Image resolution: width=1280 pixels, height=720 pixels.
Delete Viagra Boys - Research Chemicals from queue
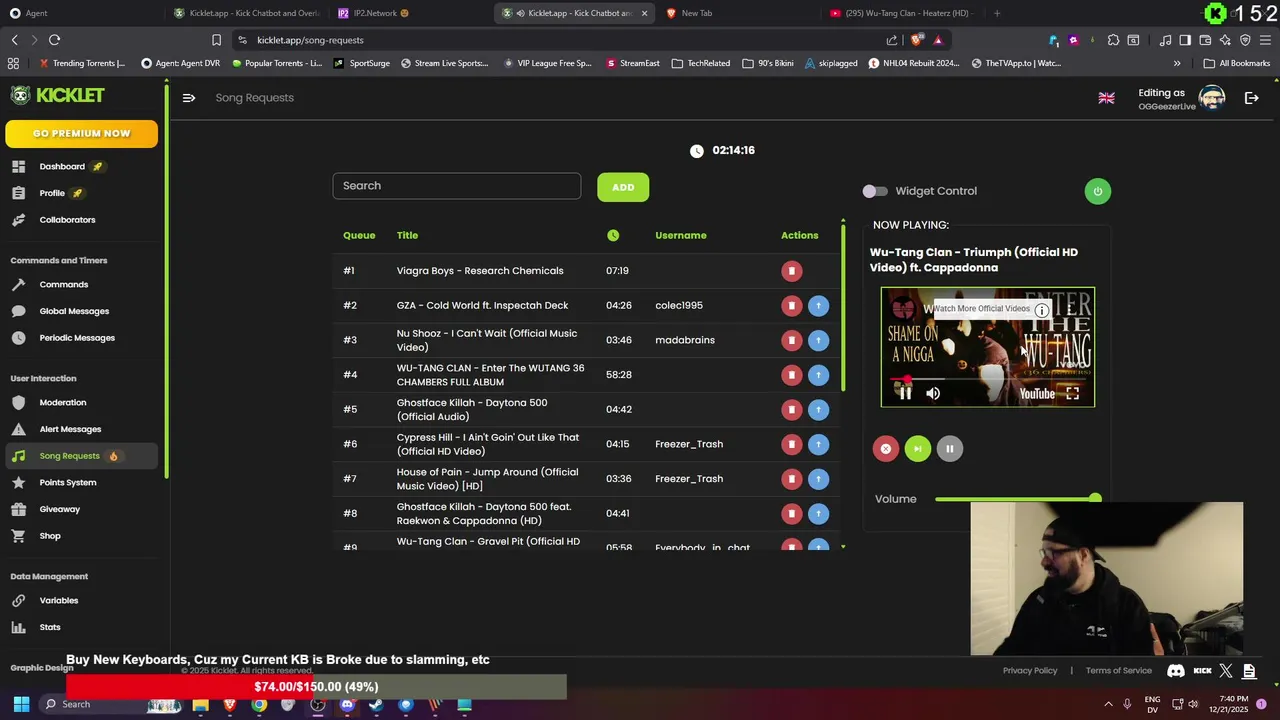pos(791,271)
